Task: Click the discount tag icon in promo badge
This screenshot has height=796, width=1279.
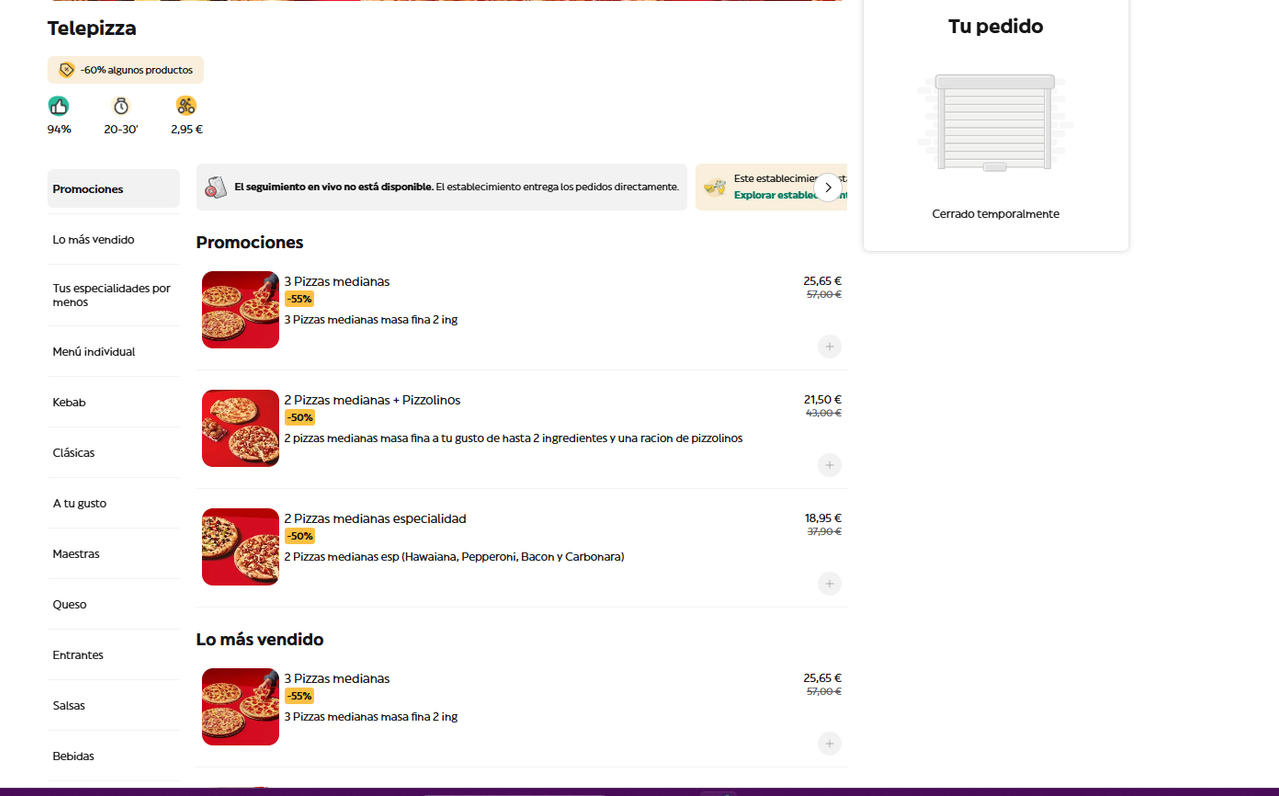Action: coord(67,70)
